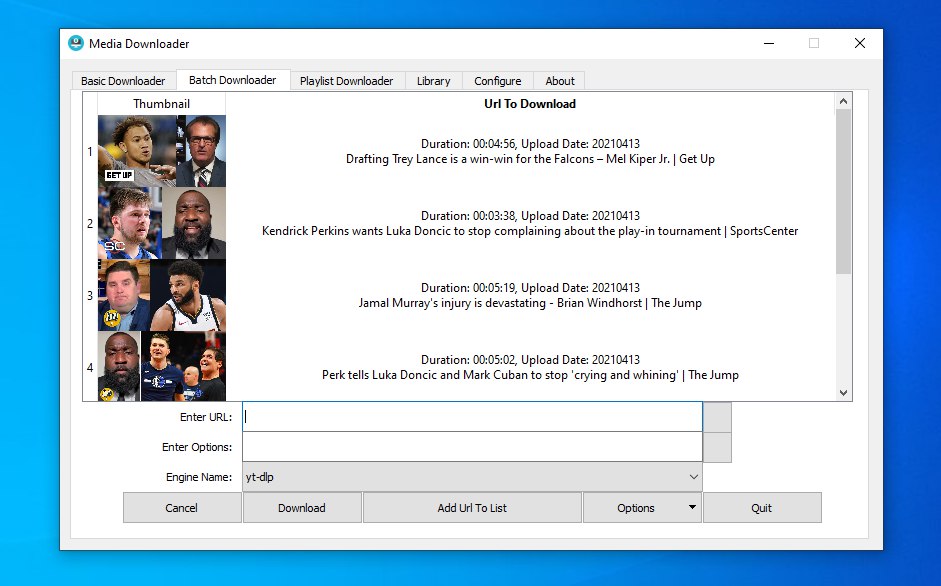941x586 pixels.
Task: Click Add Url To List button
Action: point(472,508)
